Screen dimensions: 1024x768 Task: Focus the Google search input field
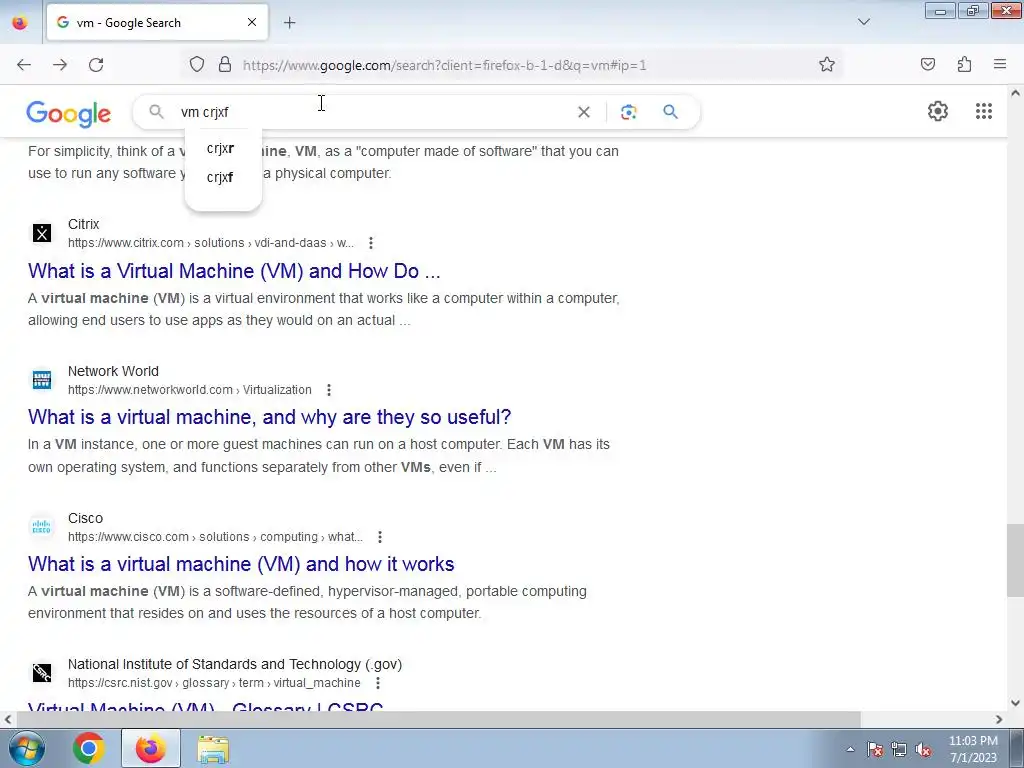tap(372, 112)
